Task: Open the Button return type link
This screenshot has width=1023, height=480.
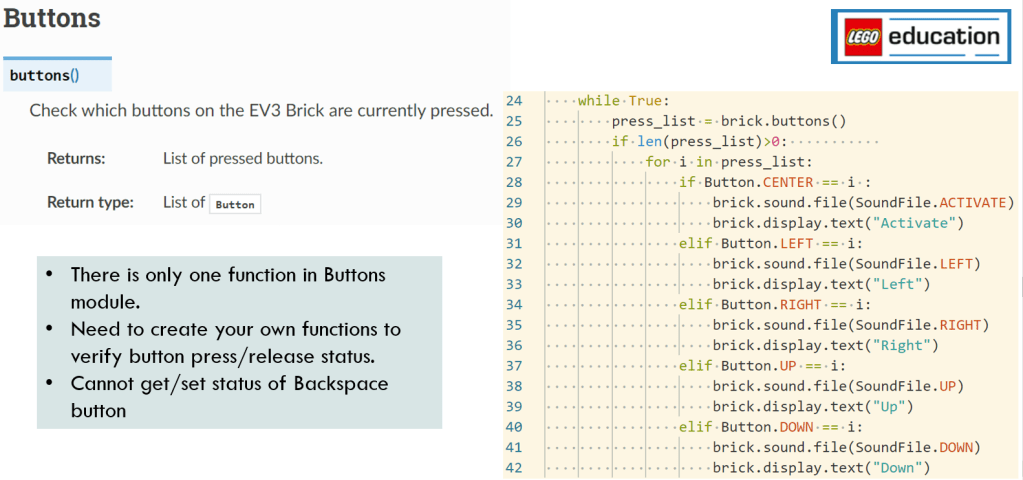Action: coord(235,204)
